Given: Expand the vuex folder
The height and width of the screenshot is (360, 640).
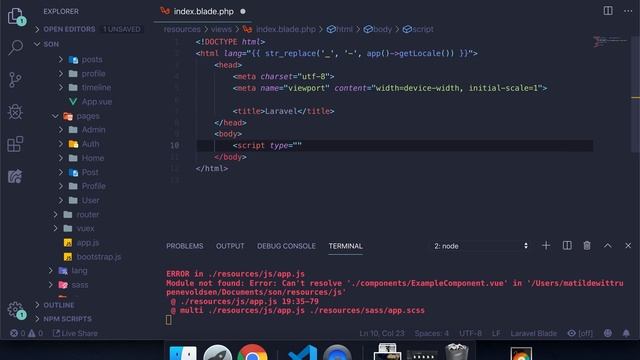Looking at the screenshot, I should 85,229.
